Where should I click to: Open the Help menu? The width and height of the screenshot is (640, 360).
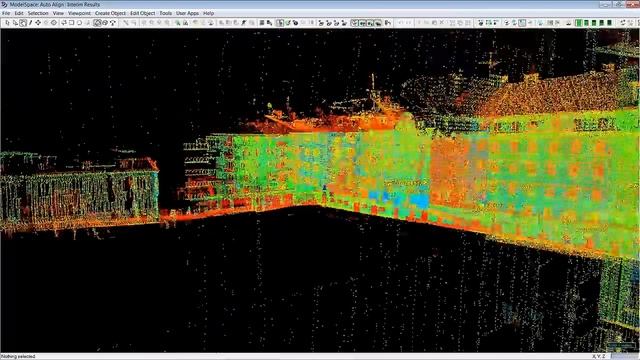point(209,13)
